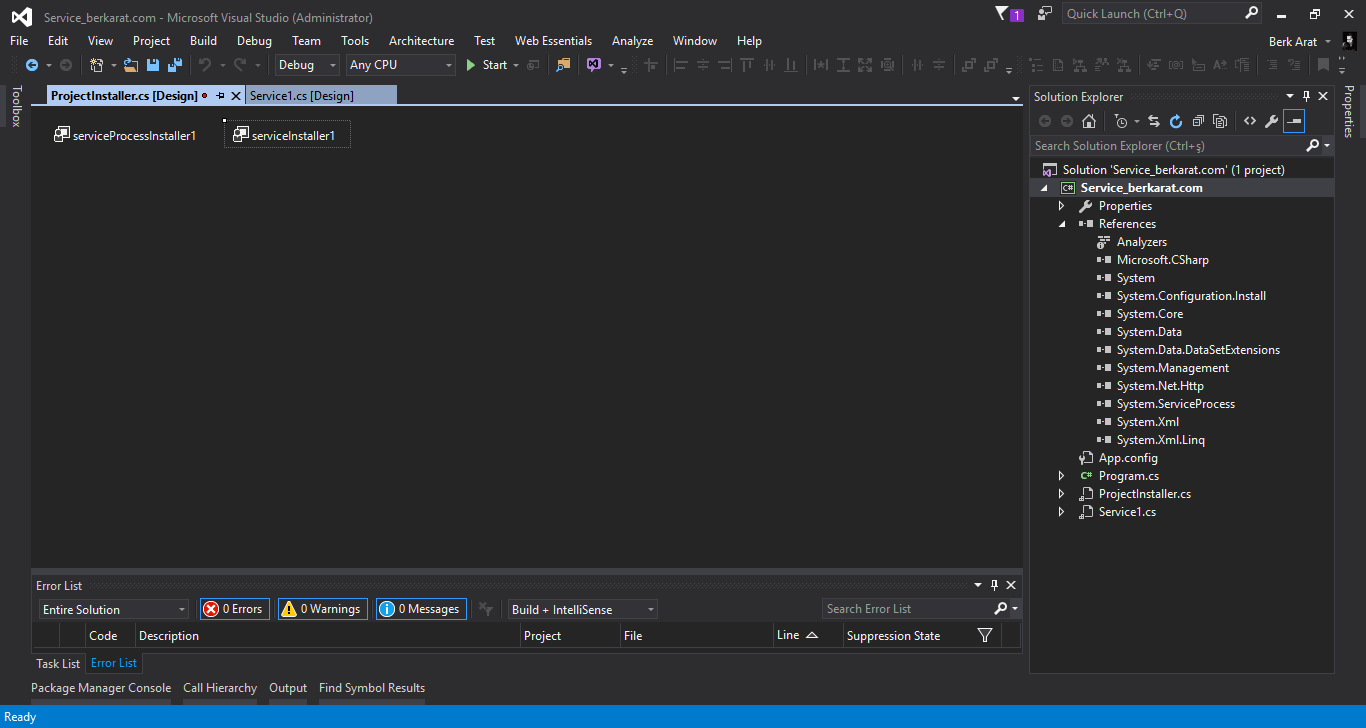Viewport: 1366px width, 728px height.
Task: Open the Any CPU platform dropdown
Action: pos(401,65)
